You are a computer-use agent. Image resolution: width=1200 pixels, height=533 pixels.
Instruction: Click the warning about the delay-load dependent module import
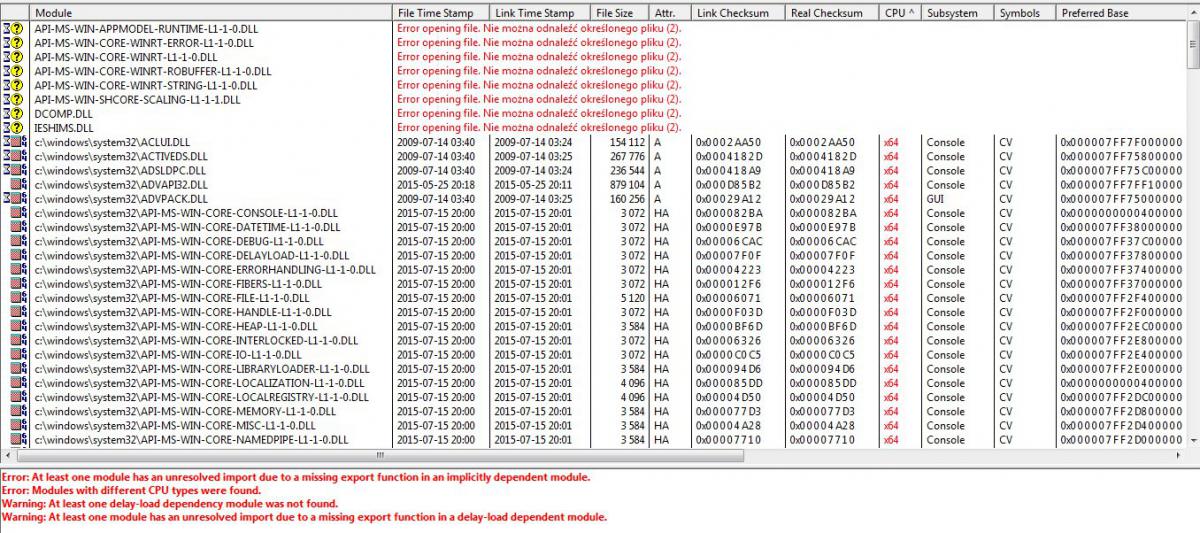pyautogui.click(x=304, y=518)
